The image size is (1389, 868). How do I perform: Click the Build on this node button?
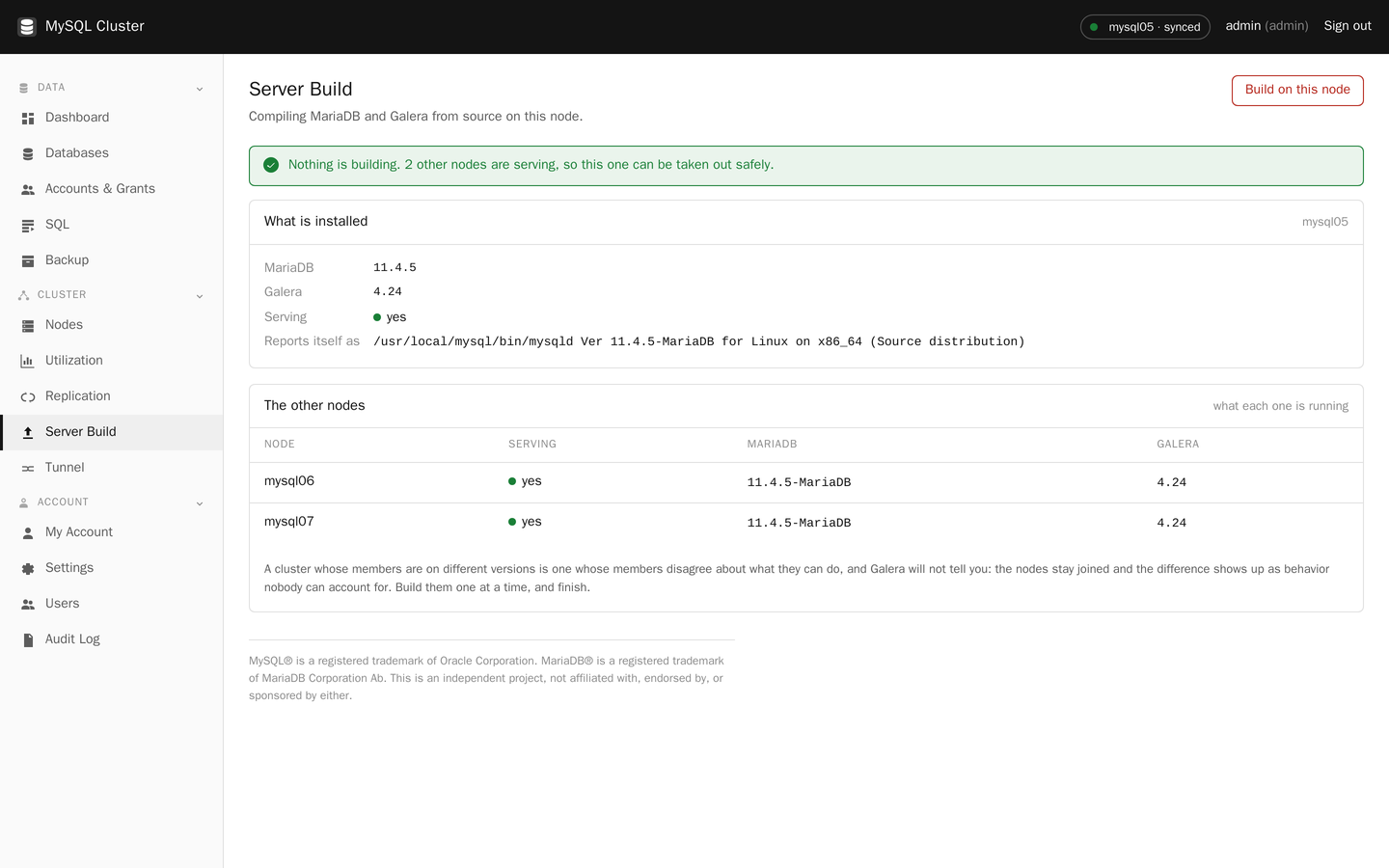pyautogui.click(x=1297, y=90)
